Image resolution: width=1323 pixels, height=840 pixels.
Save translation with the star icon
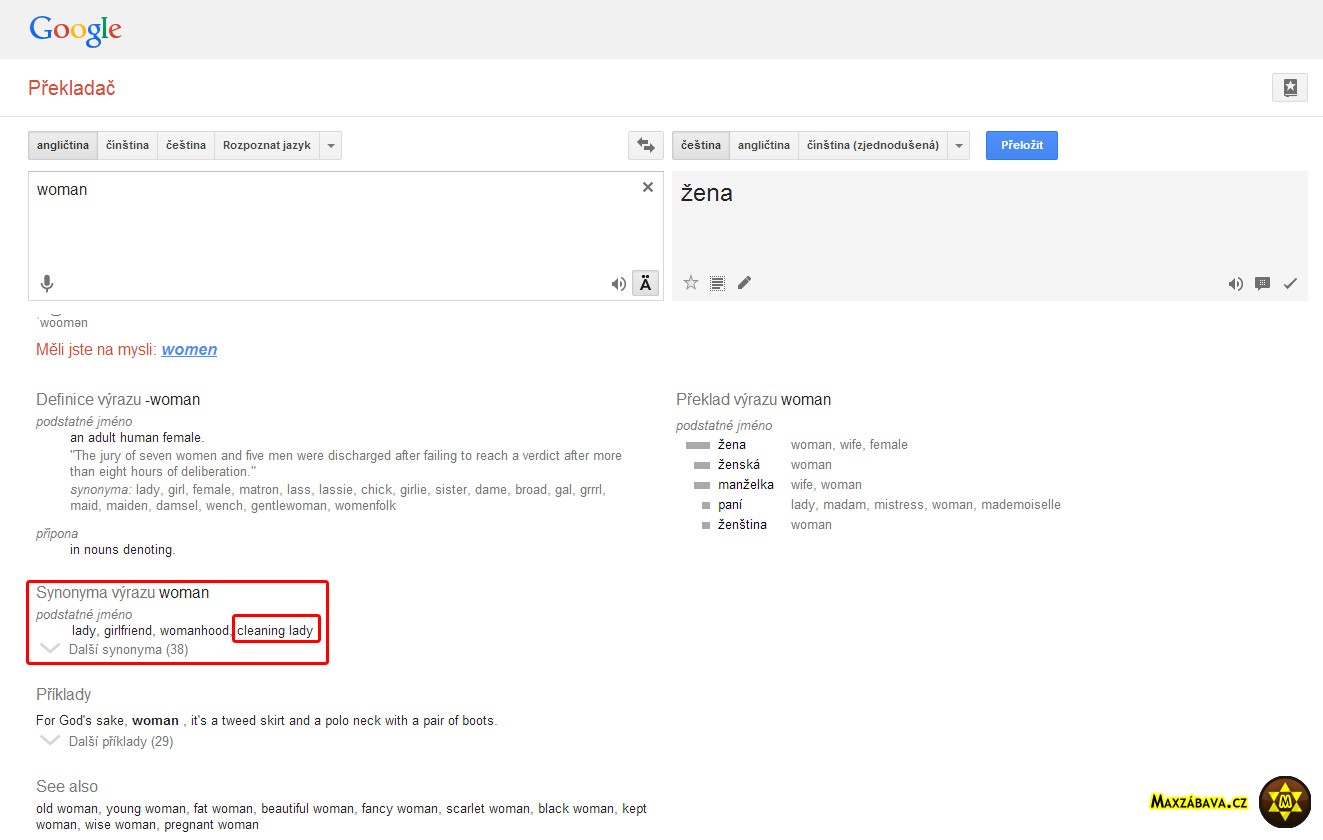click(691, 283)
